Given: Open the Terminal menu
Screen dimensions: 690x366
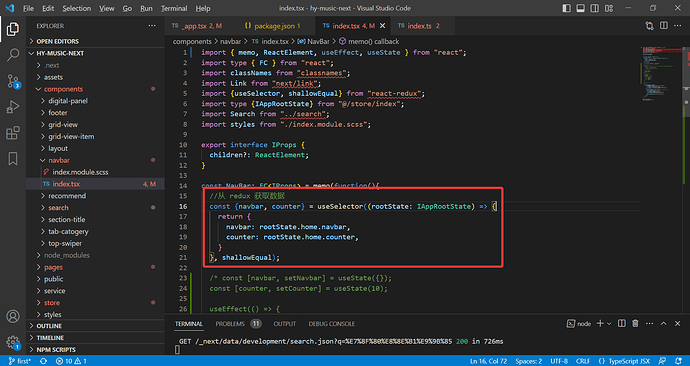Looking at the screenshot, I should (174, 8).
